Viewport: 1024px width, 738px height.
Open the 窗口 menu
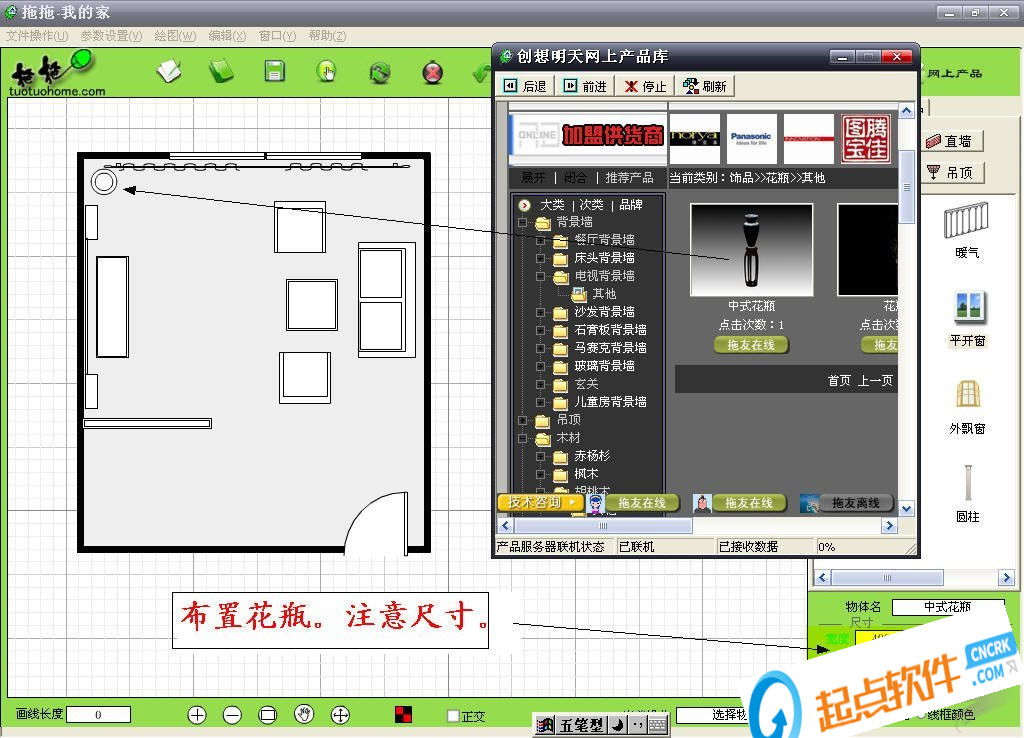point(277,36)
